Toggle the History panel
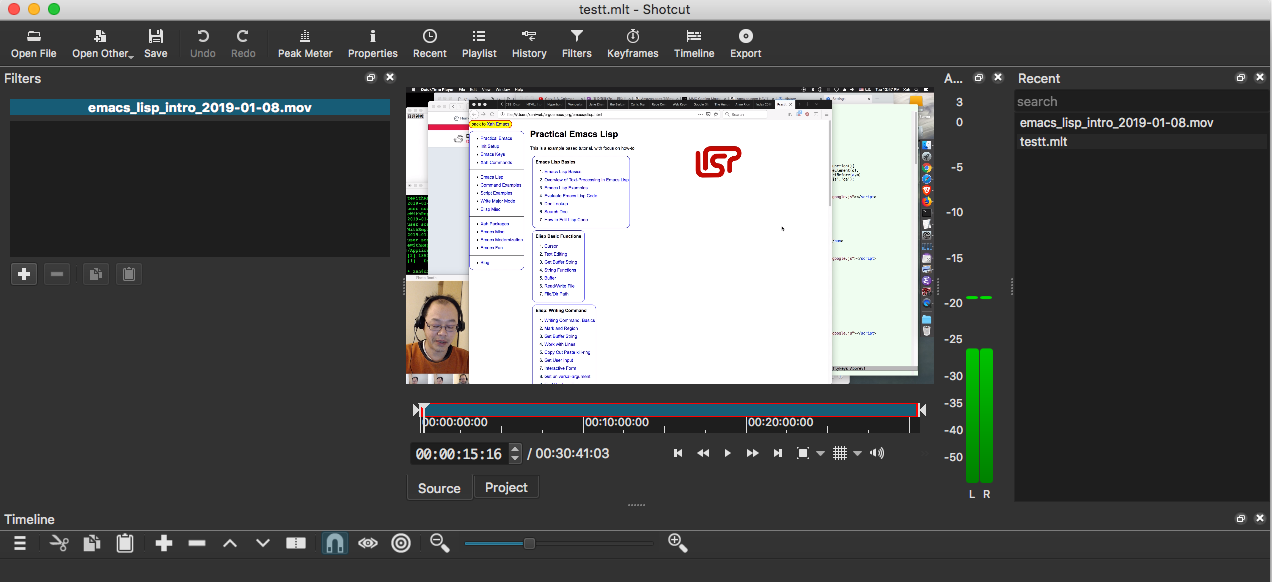Viewport: 1272px width, 582px height. pos(529,43)
